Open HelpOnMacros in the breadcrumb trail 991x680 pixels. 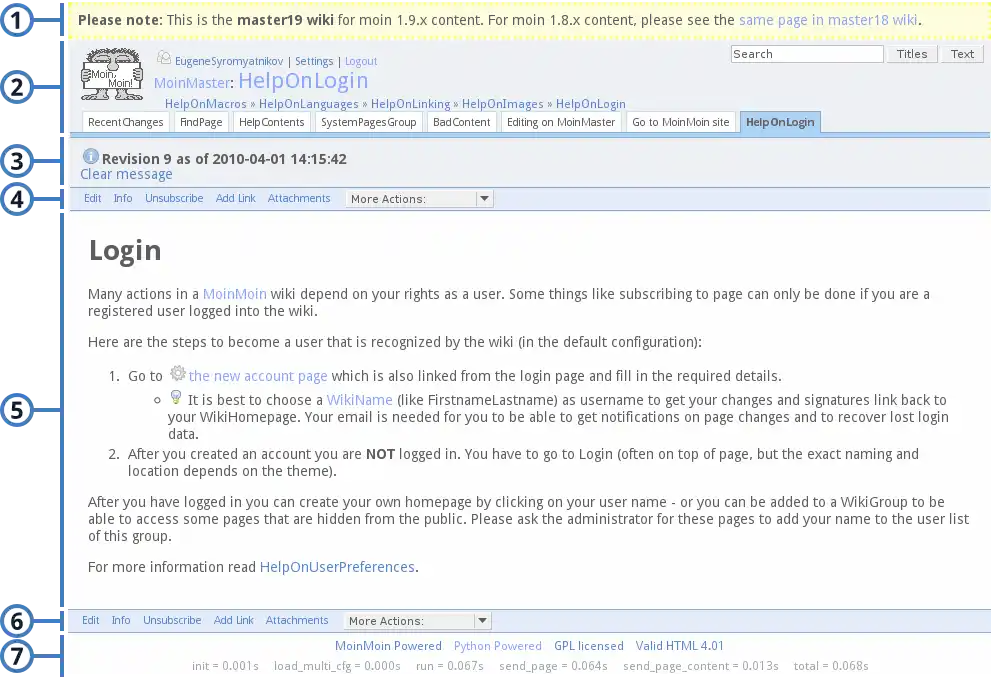pyautogui.click(x=205, y=104)
